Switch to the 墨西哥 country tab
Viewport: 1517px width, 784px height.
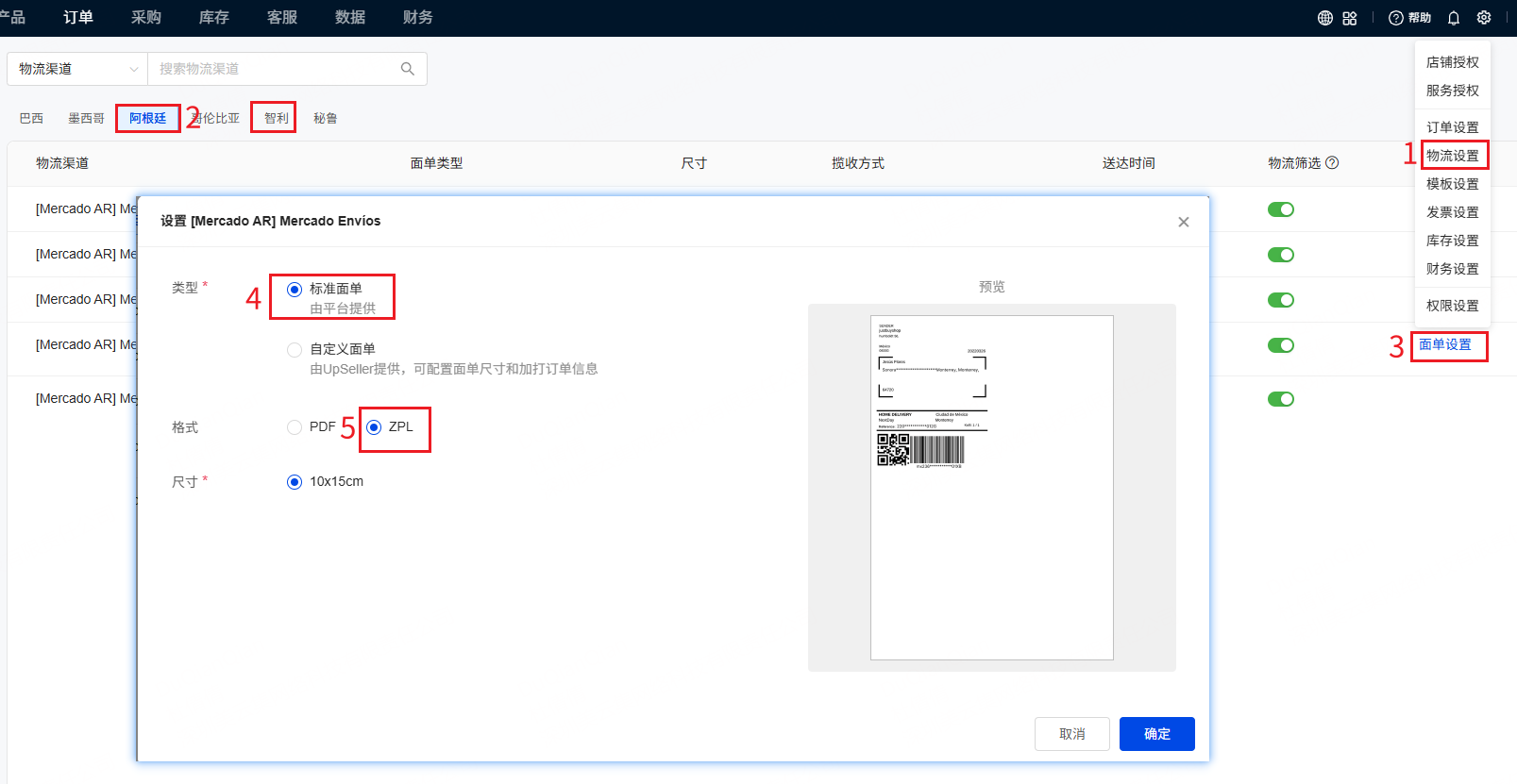[x=86, y=118]
